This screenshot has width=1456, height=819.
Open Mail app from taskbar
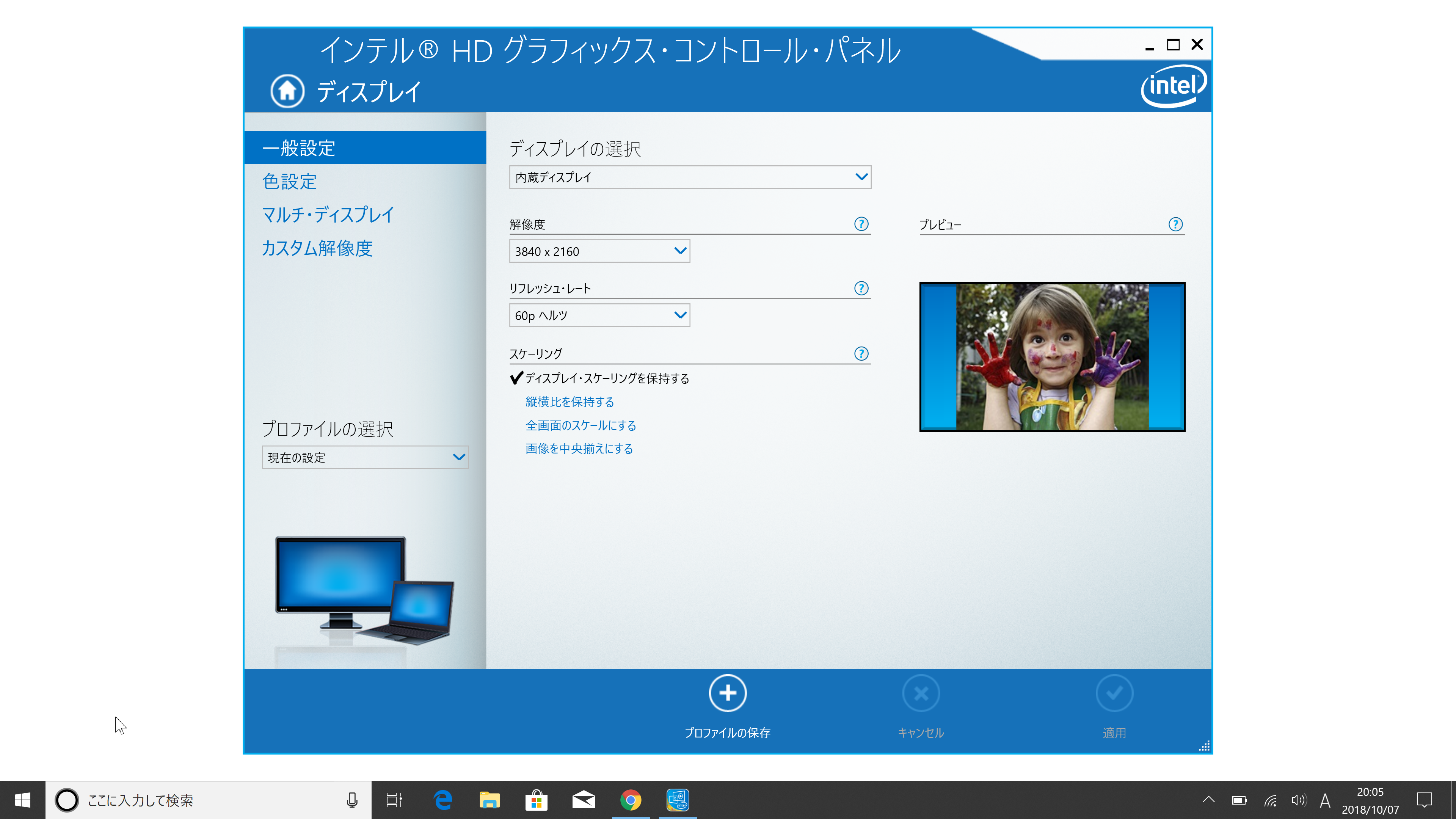[583, 800]
